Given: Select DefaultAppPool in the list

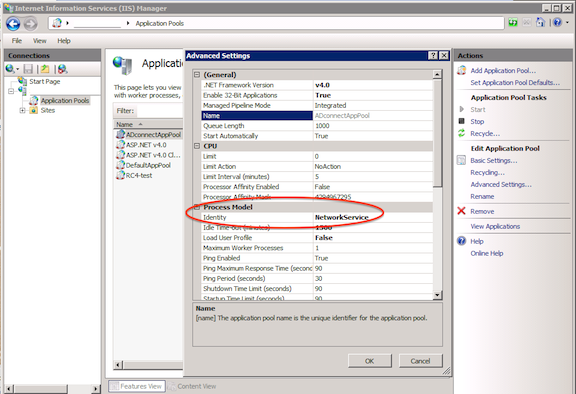Looking at the screenshot, I should coord(148,165).
